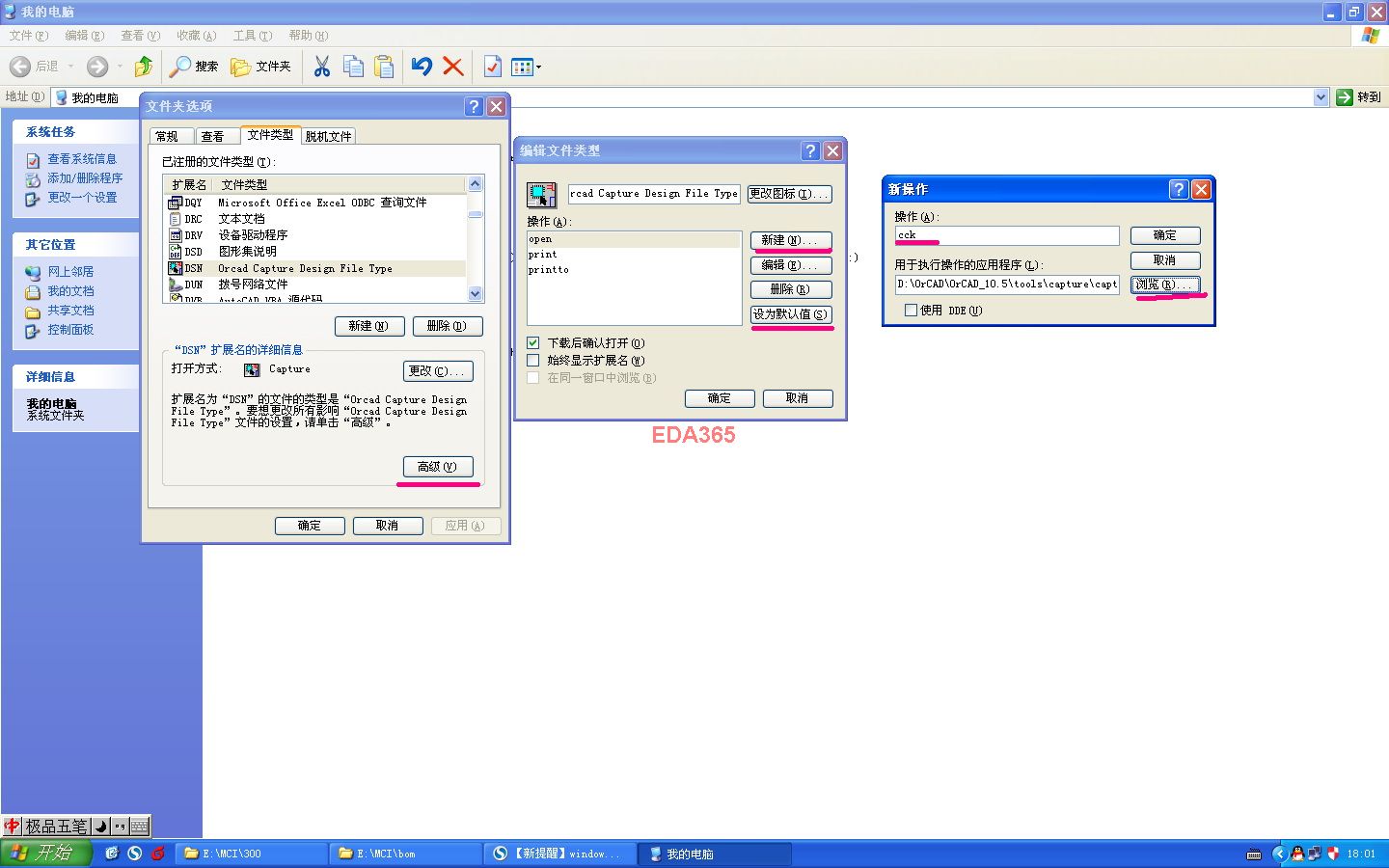Click the 控制面板 control panel icon
Image resolution: width=1389 pixels, height=868 pixels.
click(34, 330)
